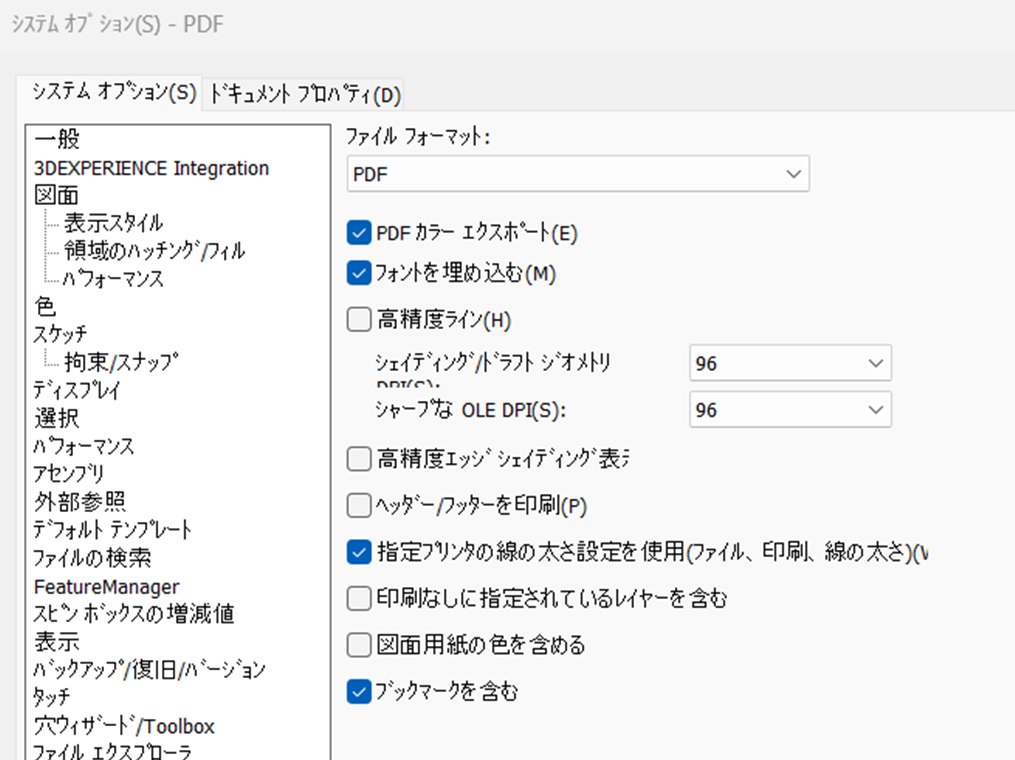1015x760 pixels.
Task: Select ファイルの検索 in the list
Action: click(x=93, y=557)
